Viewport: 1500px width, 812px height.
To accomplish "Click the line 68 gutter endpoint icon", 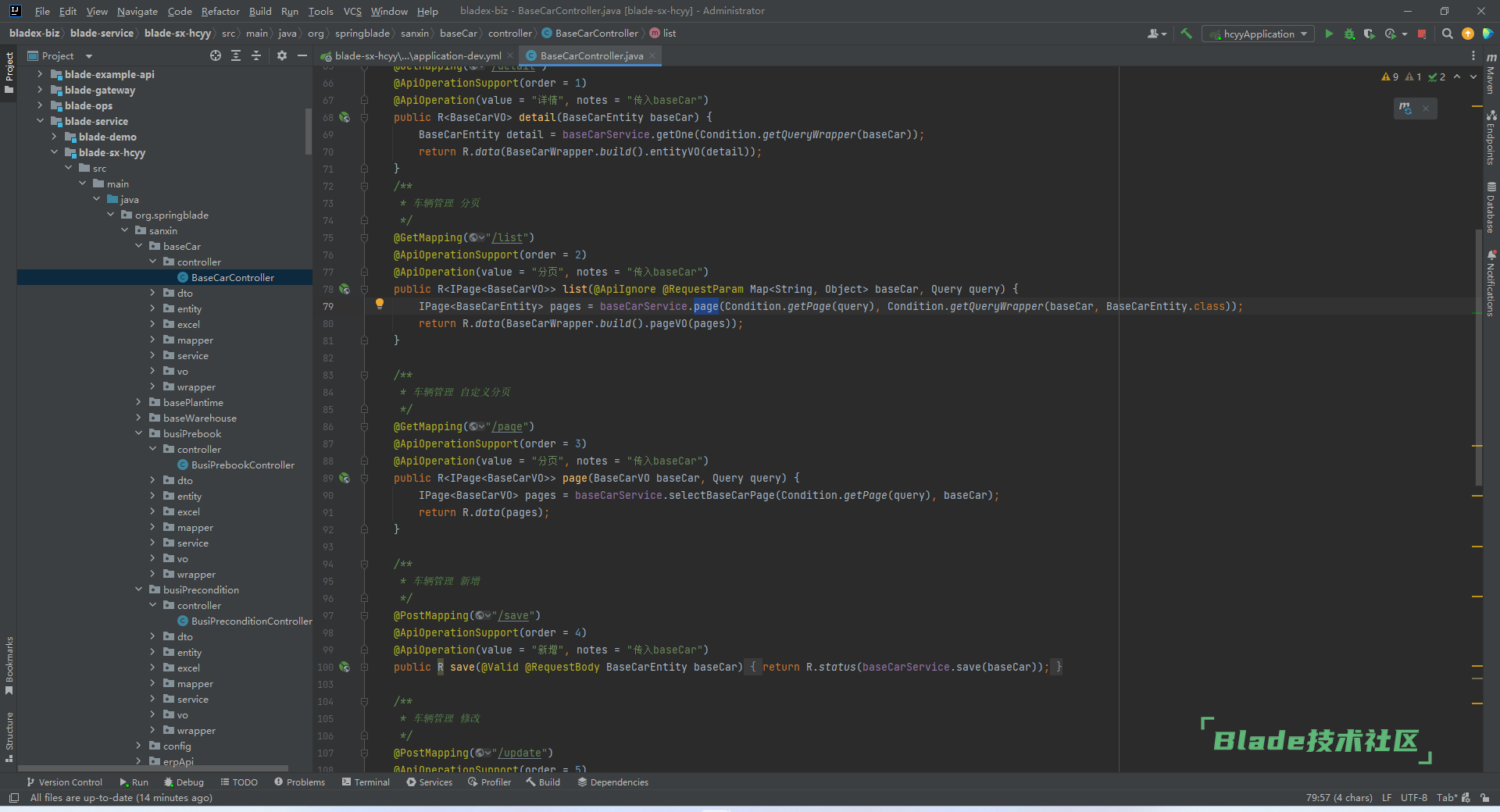I will click(345, 118).
